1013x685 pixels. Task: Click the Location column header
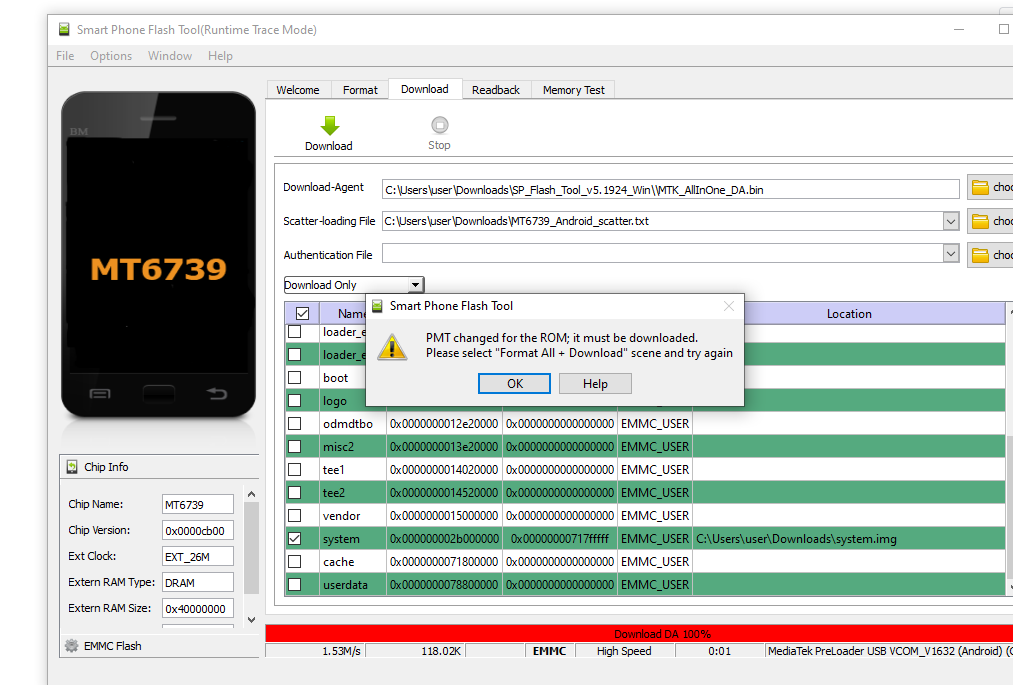[848, 313]
